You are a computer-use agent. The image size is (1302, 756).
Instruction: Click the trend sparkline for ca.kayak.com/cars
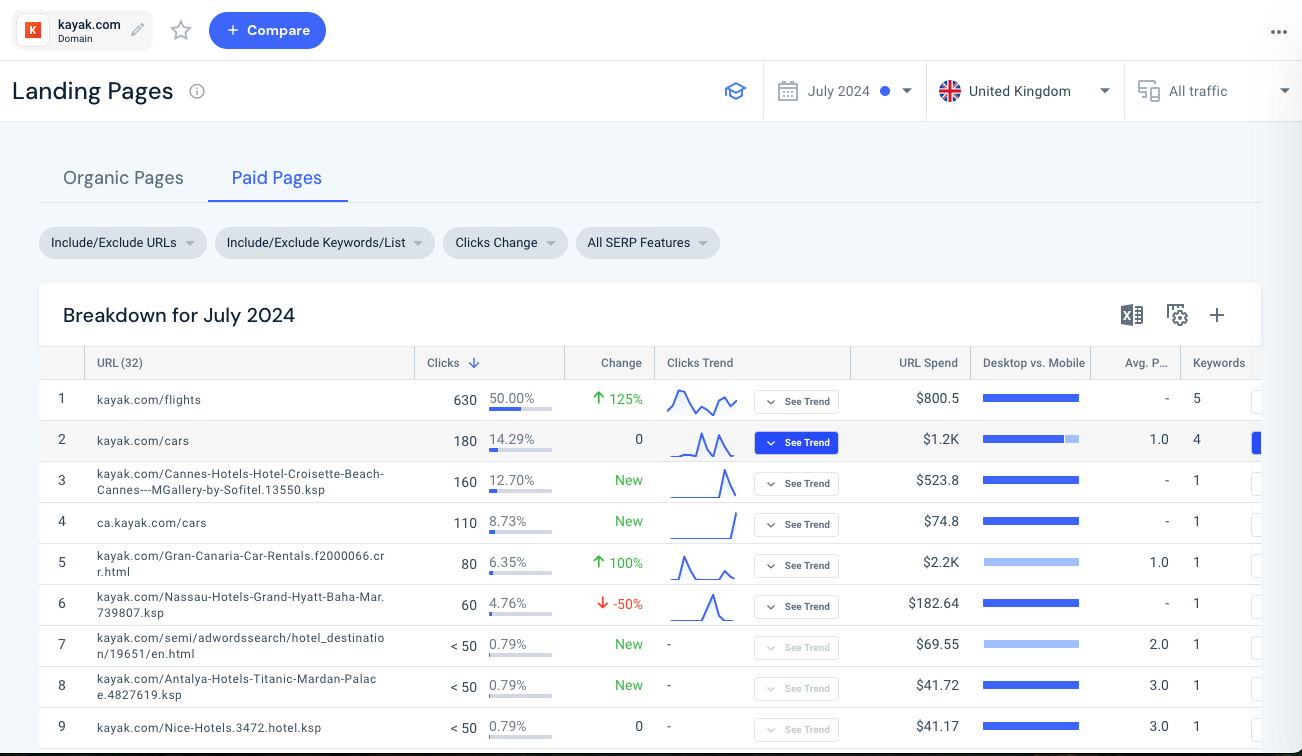pyautogui.click(x=702, y=524)
